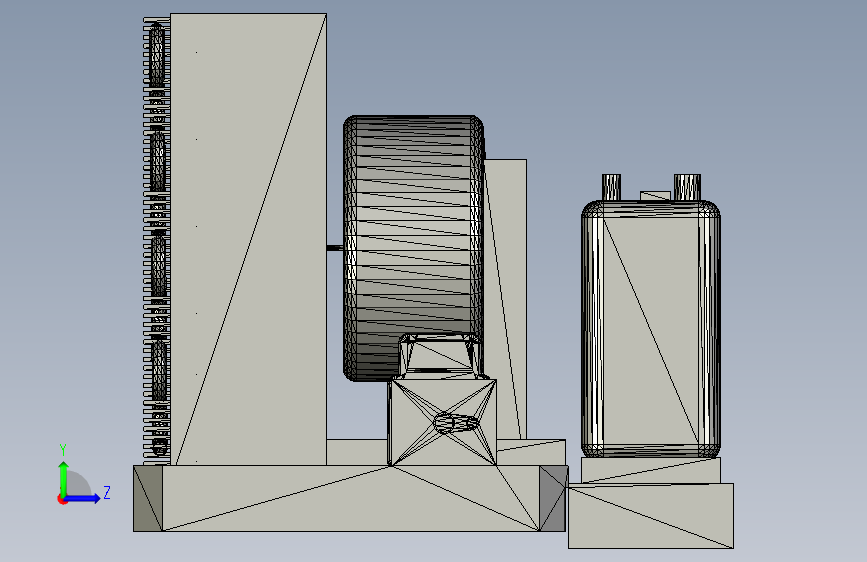Select the pedestal directly under the tank
Viewport: 867px width, 562px height.
click(651, 470)
